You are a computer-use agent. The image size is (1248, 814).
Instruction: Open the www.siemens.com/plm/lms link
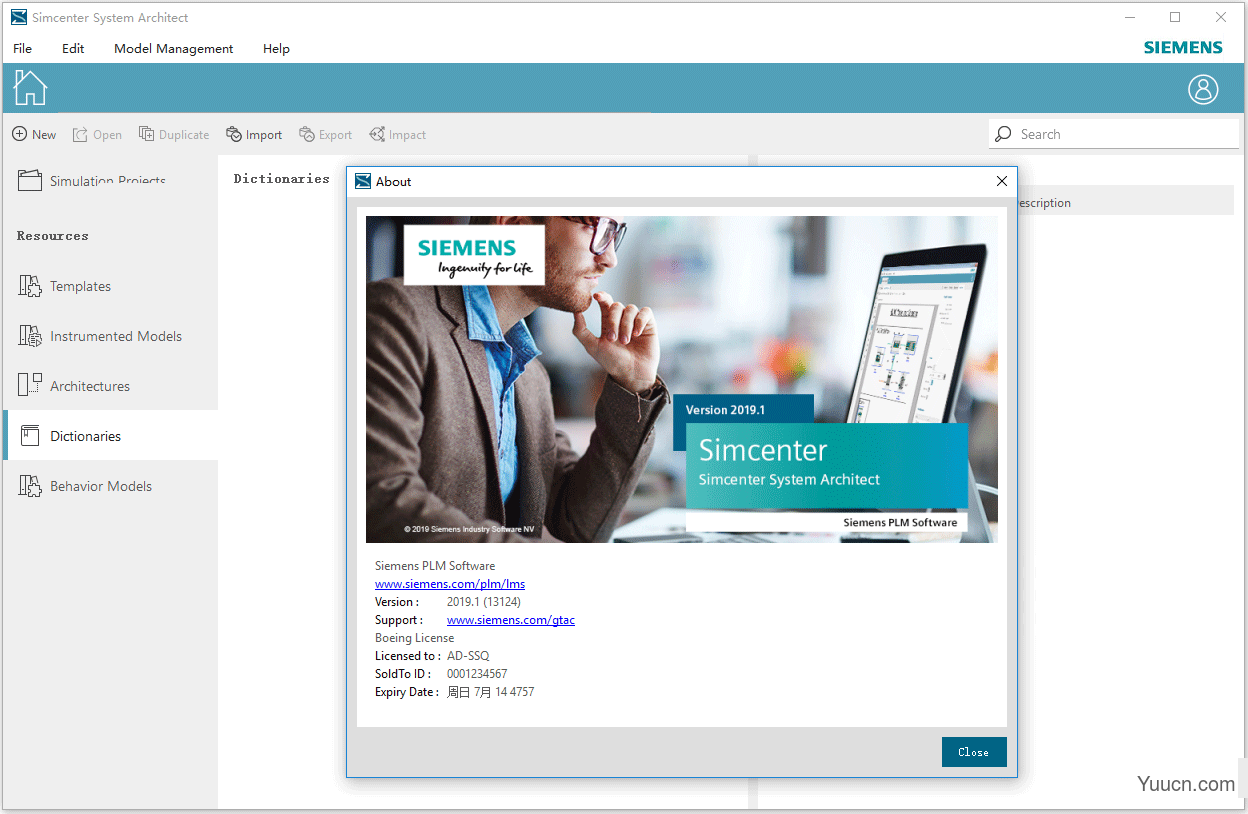(x=450, y=584)
